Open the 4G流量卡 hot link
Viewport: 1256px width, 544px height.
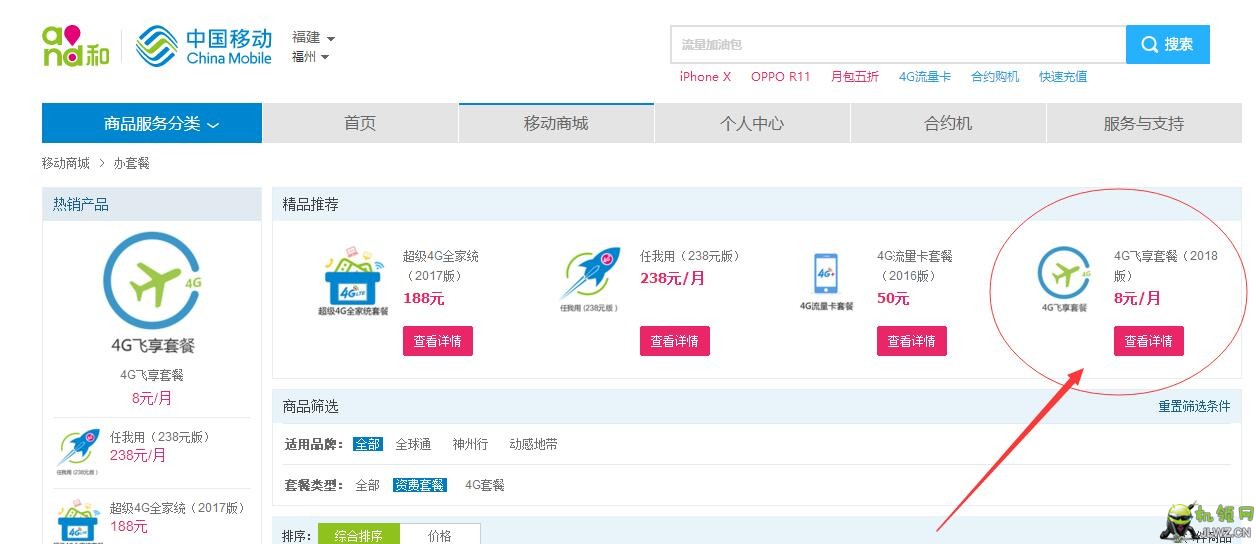click(x=925, y=76)
